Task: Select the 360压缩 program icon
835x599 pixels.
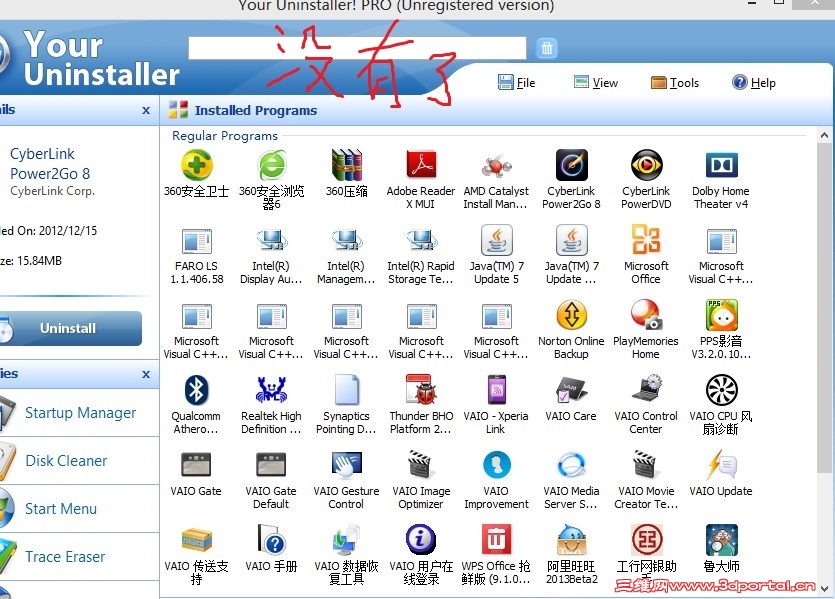Action: click(347, 165)
